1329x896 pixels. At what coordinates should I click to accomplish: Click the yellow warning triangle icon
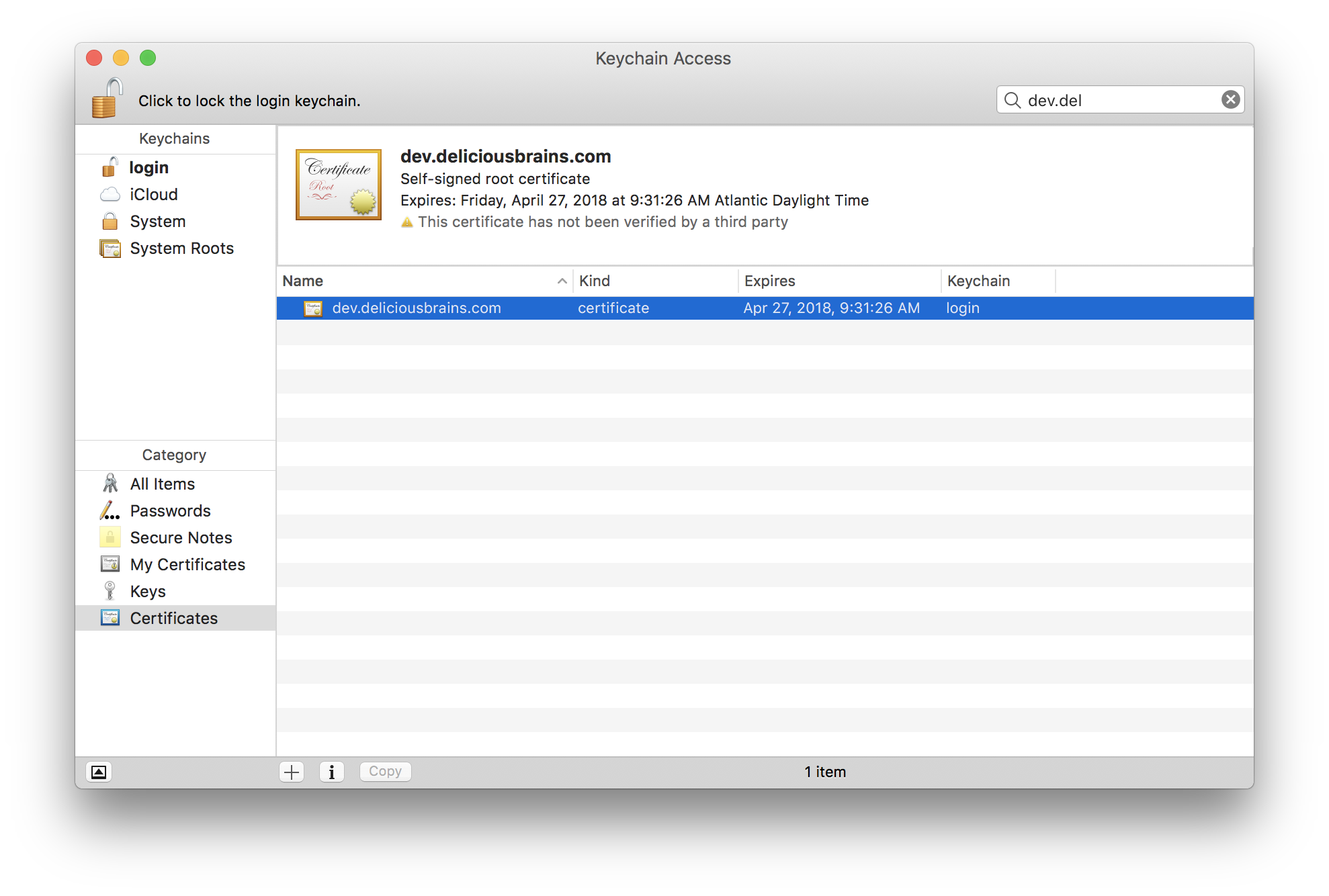406,222
